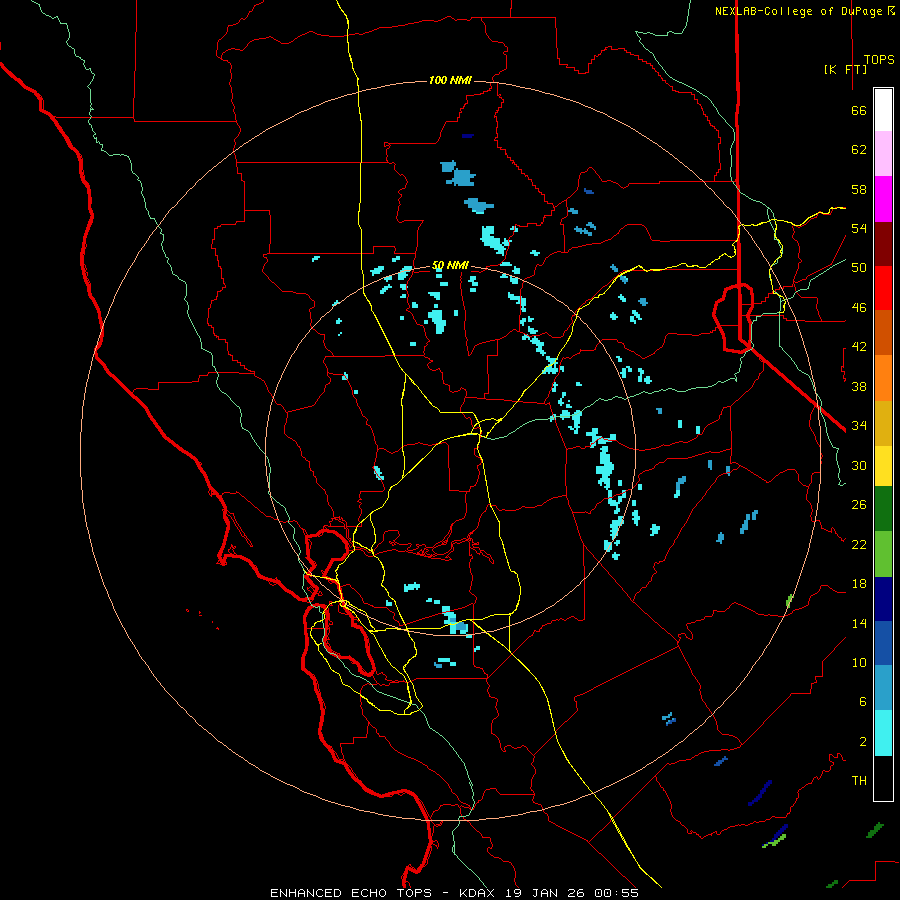
Task: Click the "TH" legend label
Action: [859, 781]
